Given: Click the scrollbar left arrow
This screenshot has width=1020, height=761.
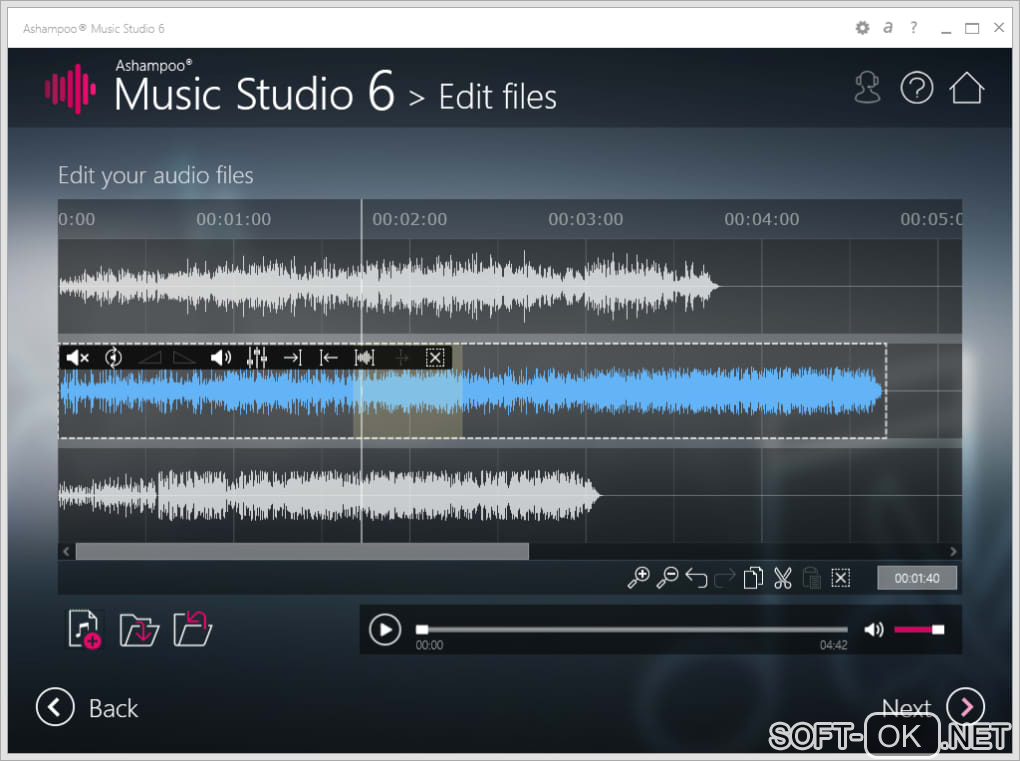Looking at the screenshot, I should 66,552.
